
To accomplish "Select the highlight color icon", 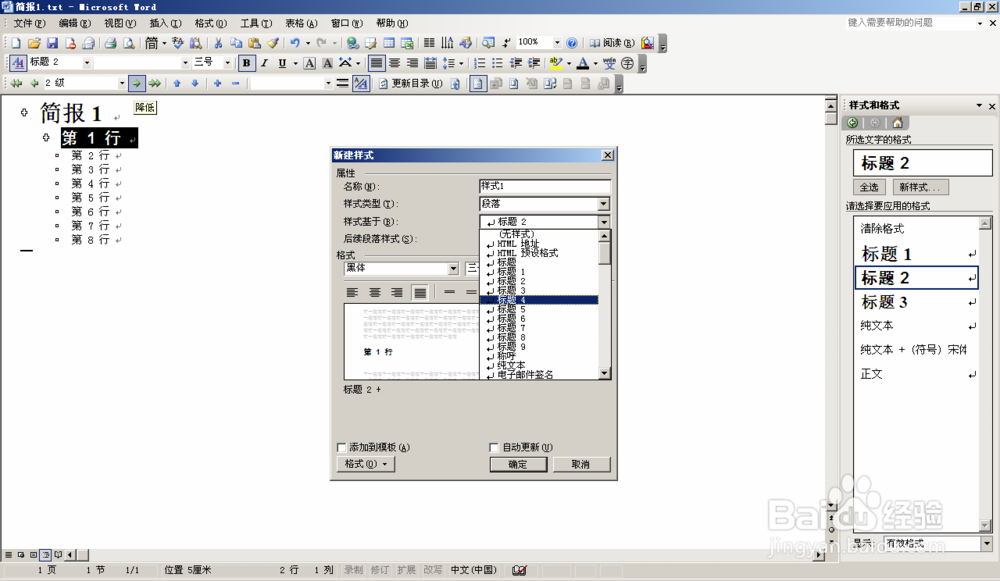I will coord(555,62).
